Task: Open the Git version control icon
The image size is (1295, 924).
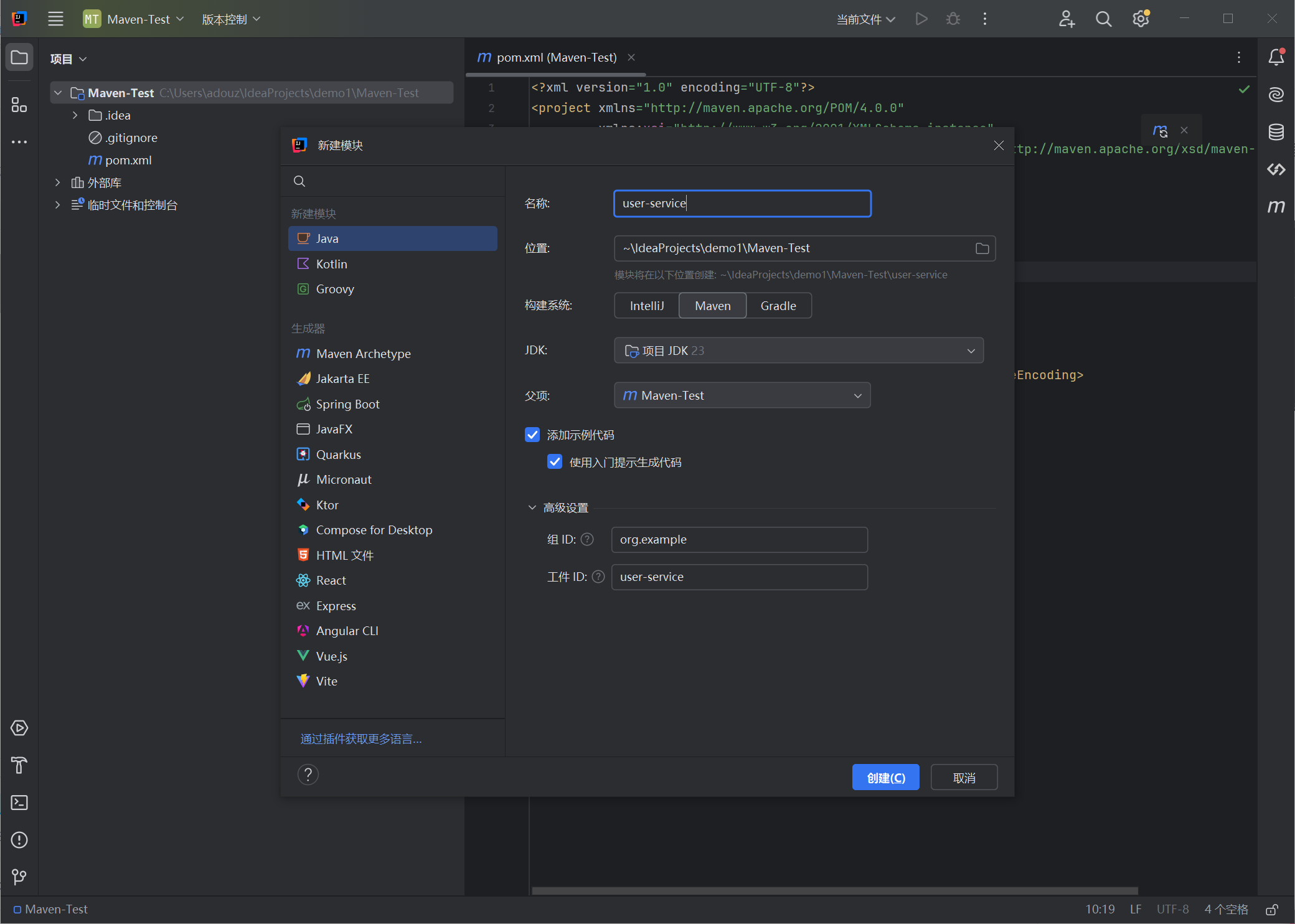Action: 19,877
